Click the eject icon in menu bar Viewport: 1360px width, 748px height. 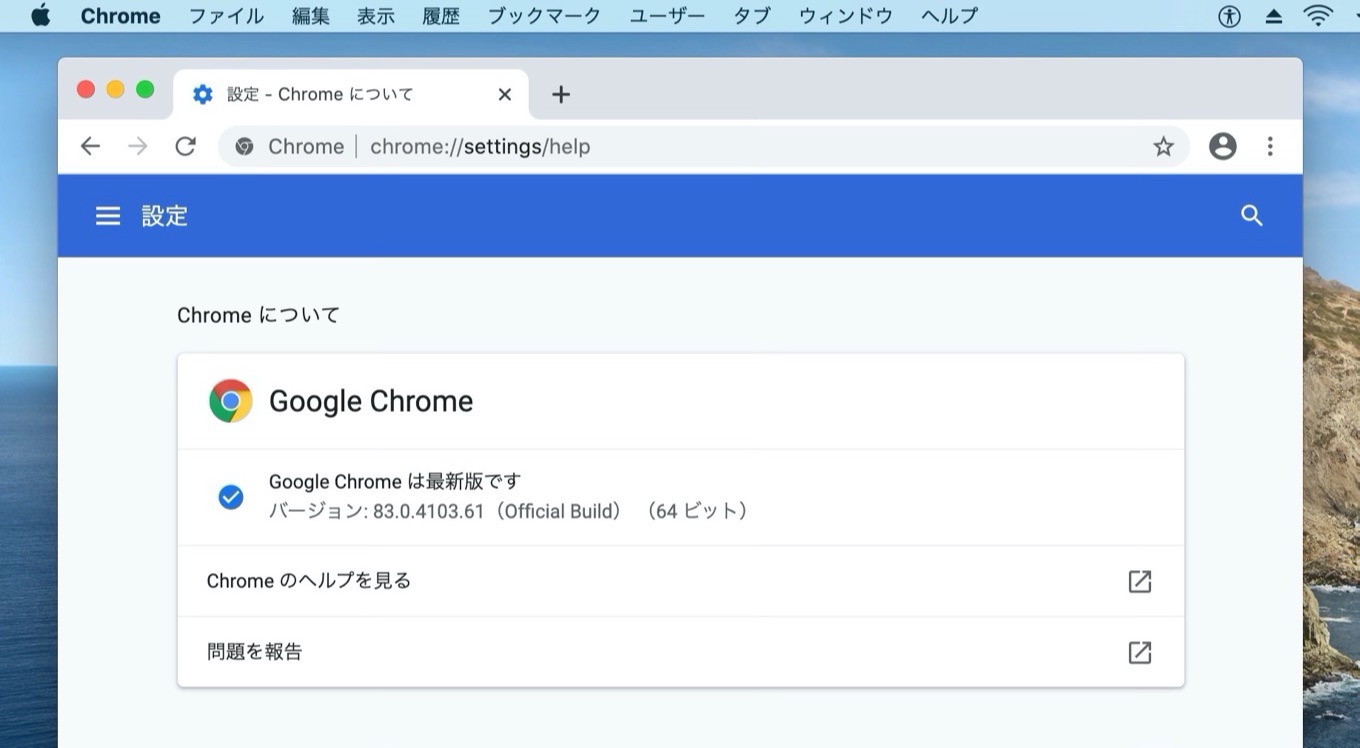(x=1274, y=16)
